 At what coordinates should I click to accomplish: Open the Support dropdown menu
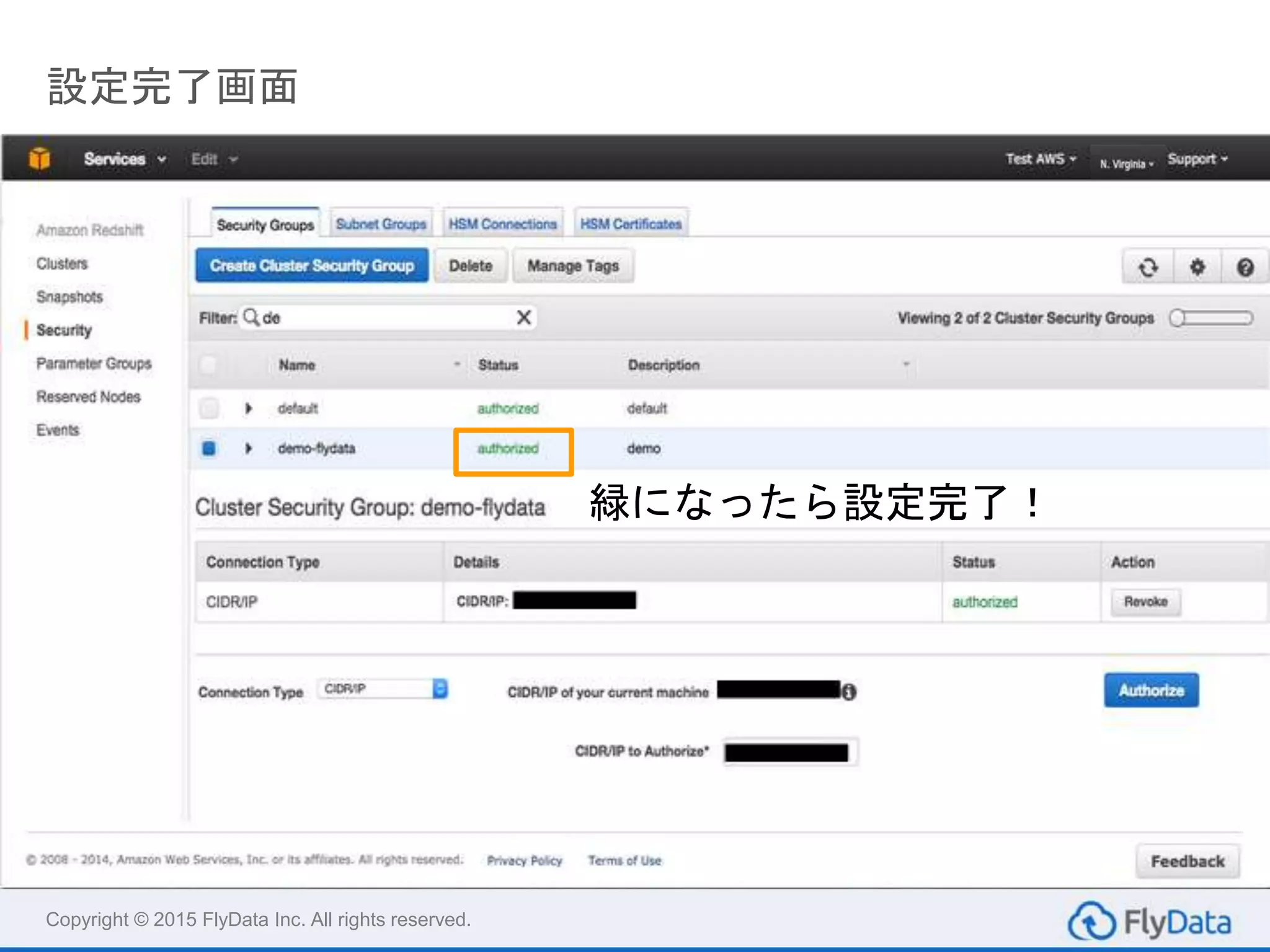pyautogui.click(x=1197, y=159)
